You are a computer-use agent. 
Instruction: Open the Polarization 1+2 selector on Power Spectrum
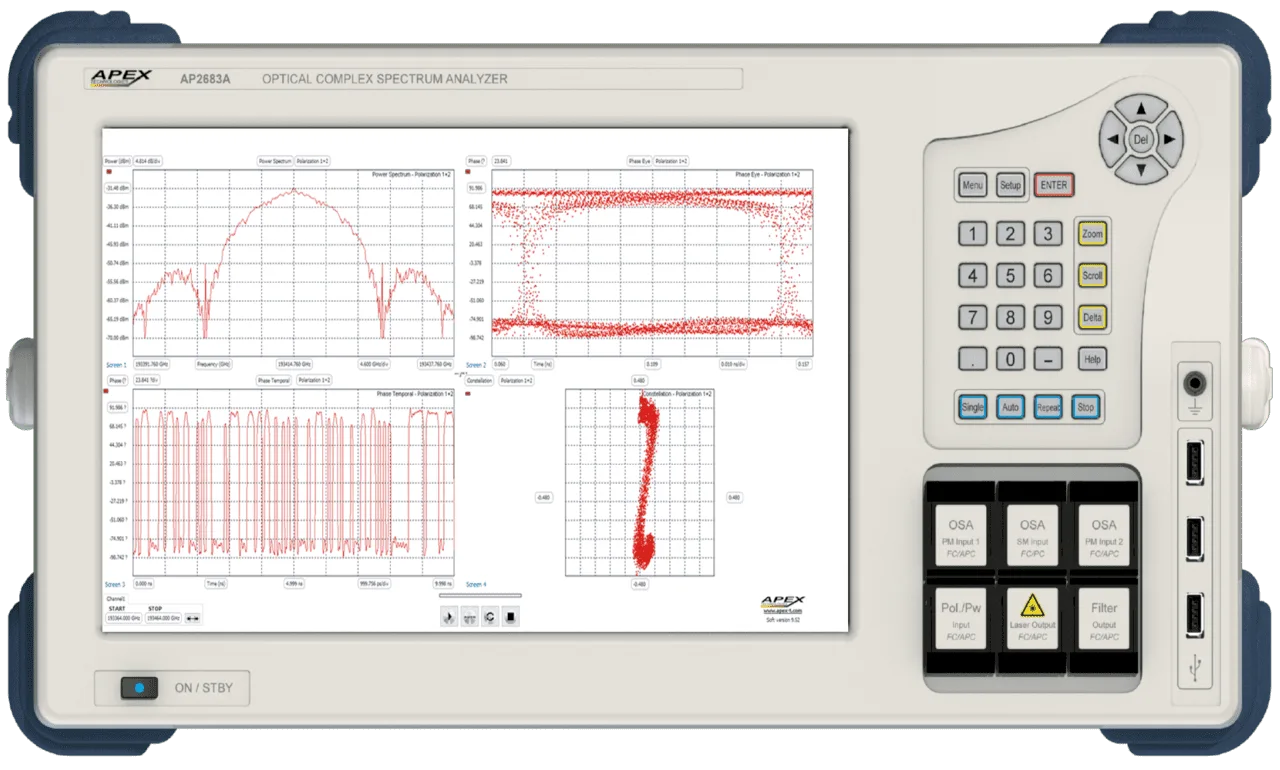313,161
